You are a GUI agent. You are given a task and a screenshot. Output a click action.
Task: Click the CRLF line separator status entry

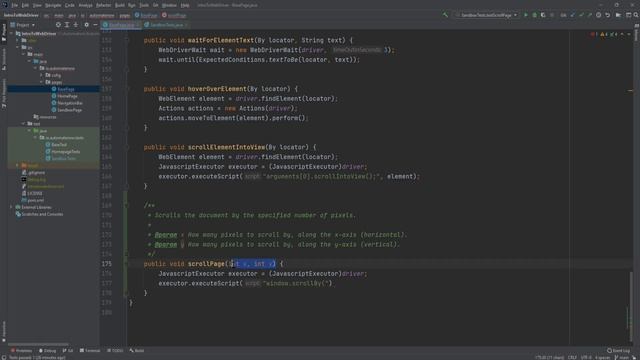[572, 358]
